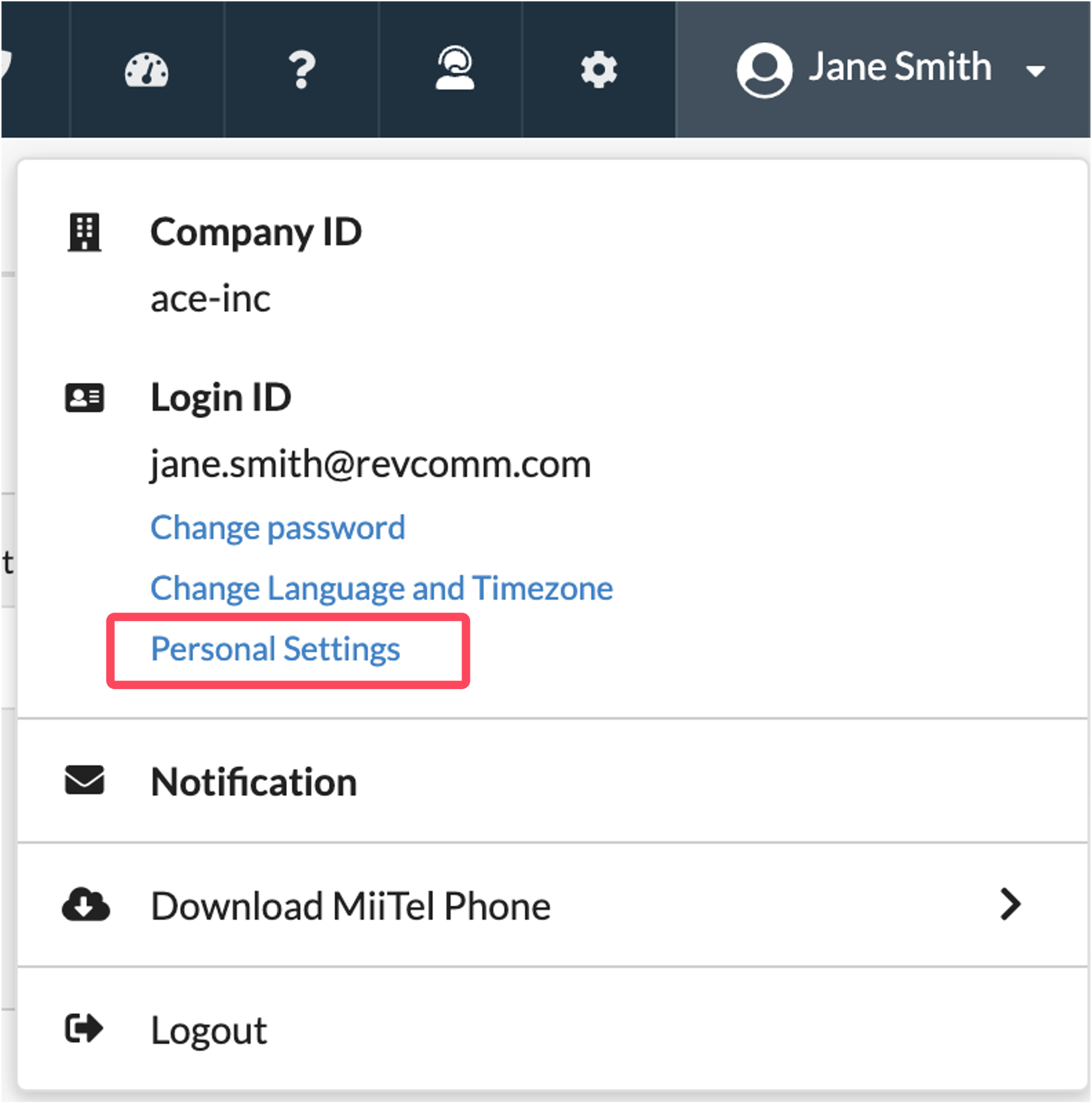
Task: Click the cloud download icon
Action: tap(85, 904)
